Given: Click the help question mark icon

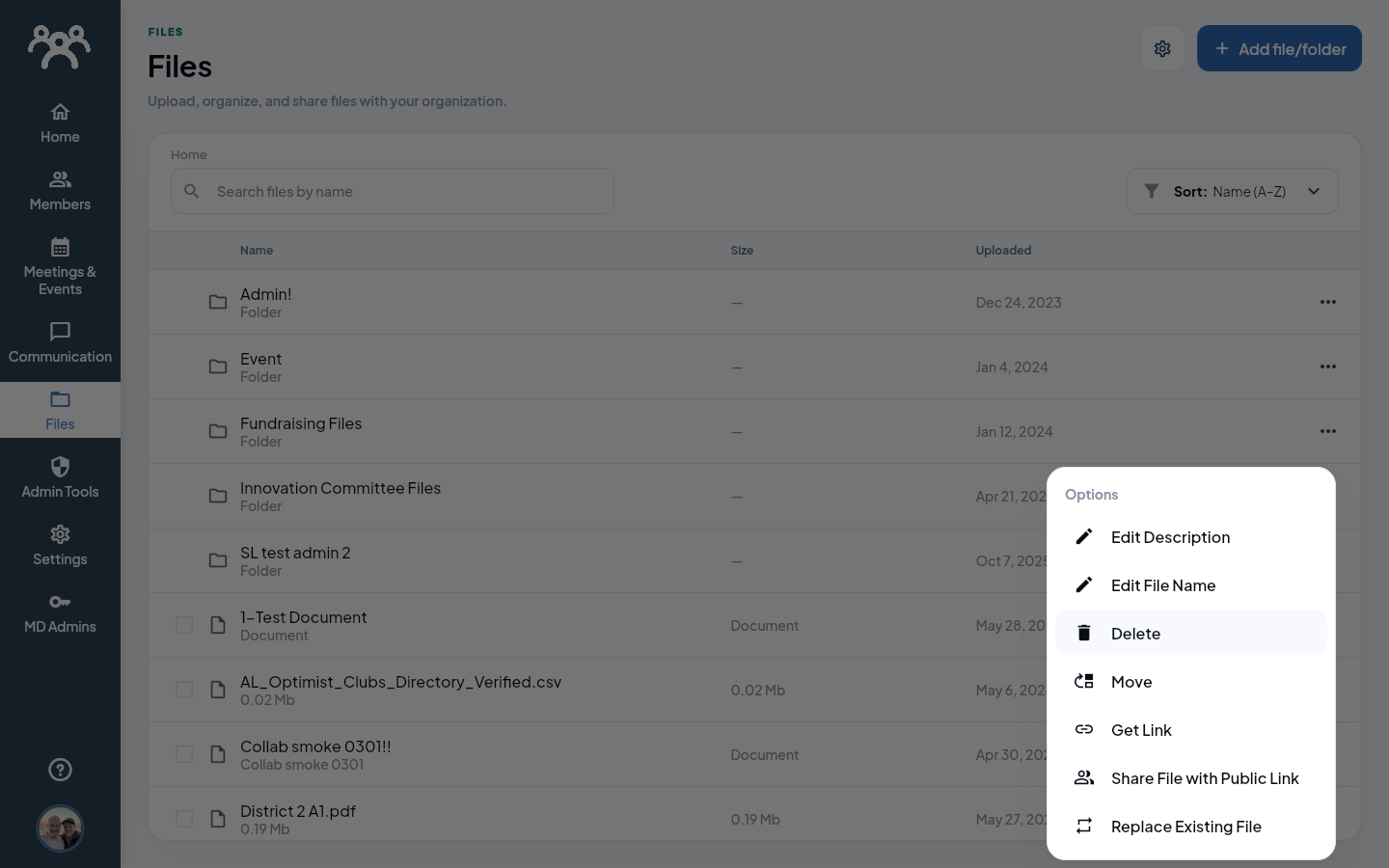Looking at the screenshot, I should 60,770.
